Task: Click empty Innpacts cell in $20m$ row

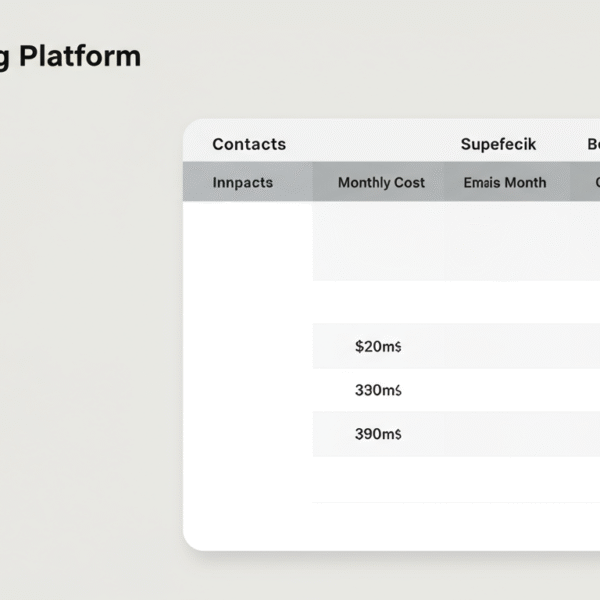Action: (x=248, y=347)
